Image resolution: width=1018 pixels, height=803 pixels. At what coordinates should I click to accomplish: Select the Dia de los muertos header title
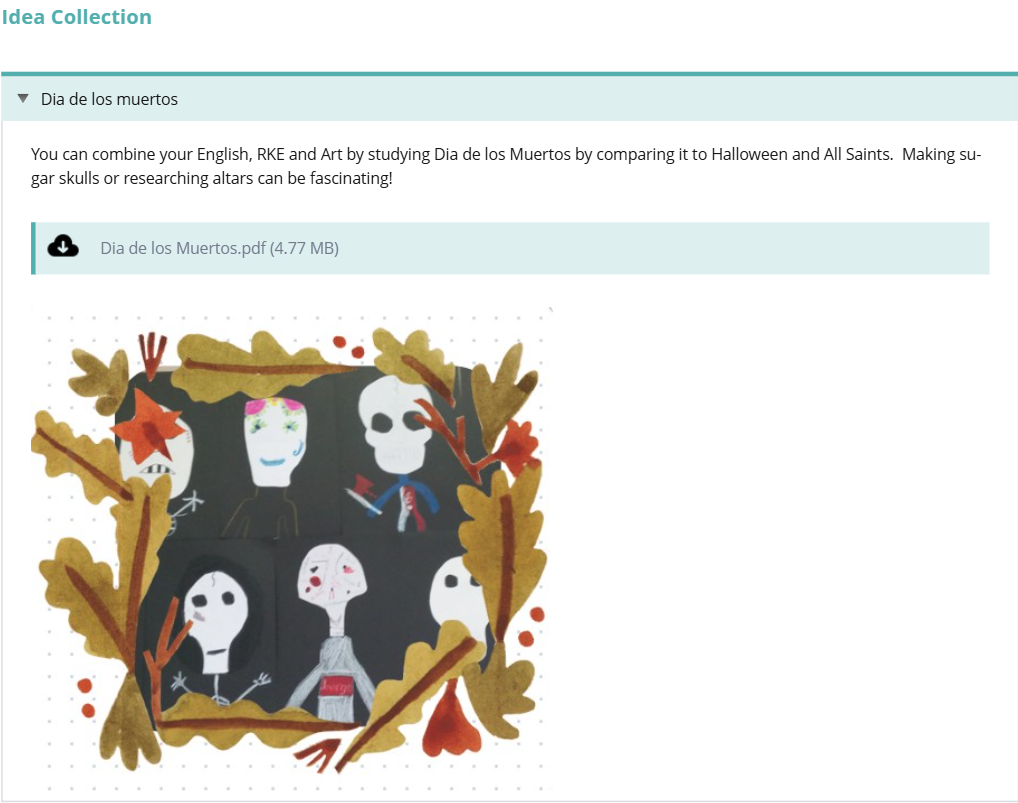point(109,99)
